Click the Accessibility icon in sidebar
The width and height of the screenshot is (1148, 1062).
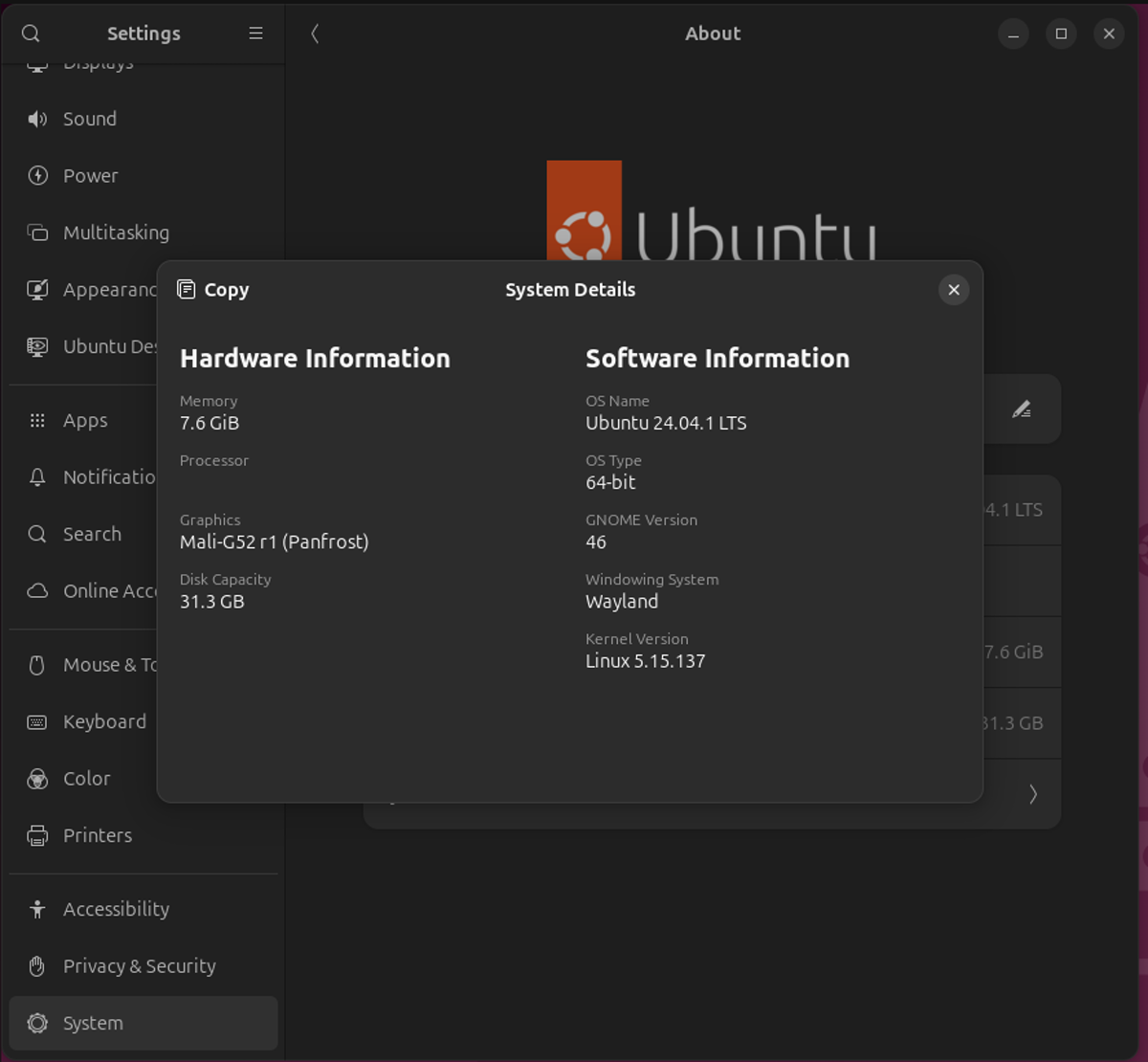click(37, 910)
